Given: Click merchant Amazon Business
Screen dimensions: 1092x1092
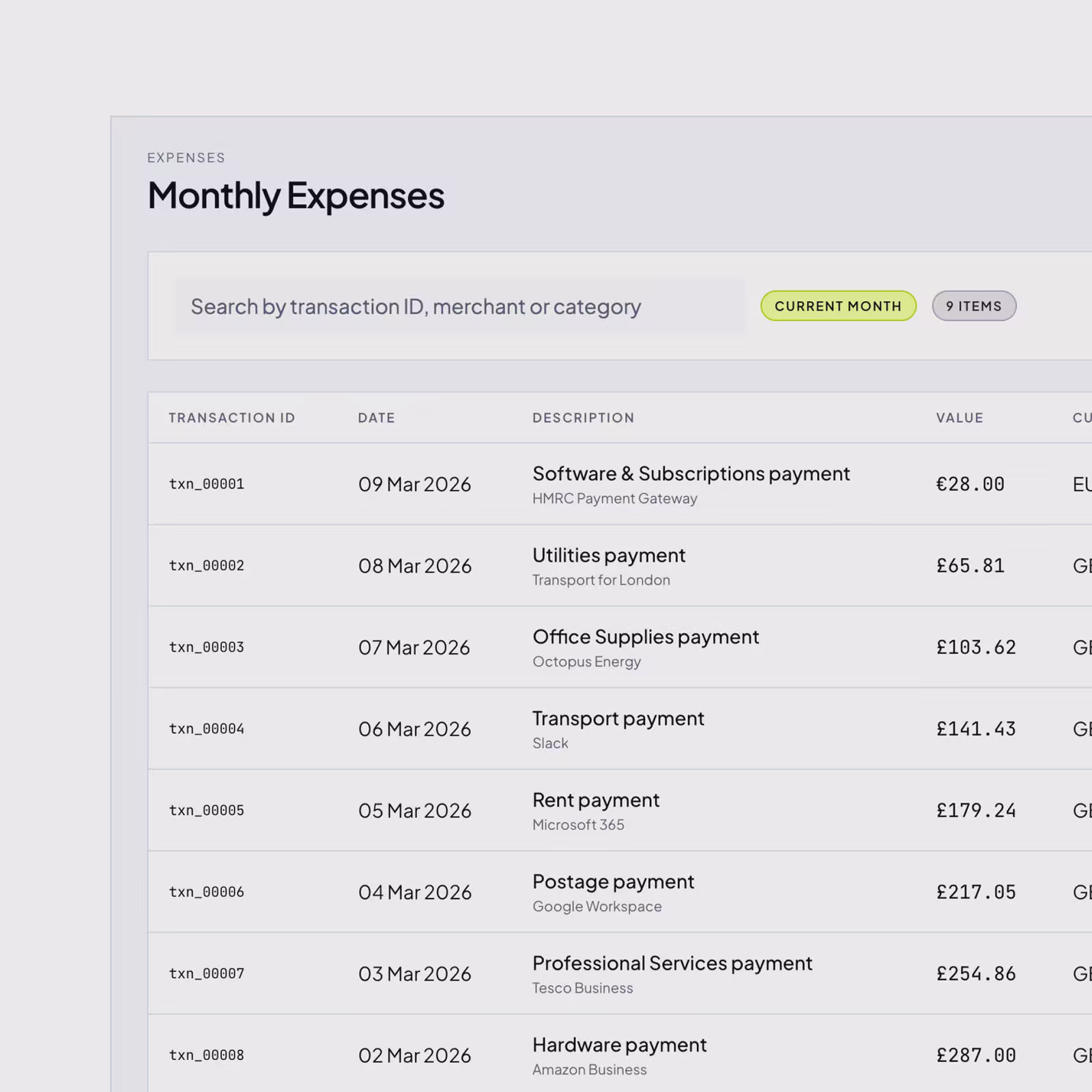Looking at the screenshot, I should coord(590,1069).
